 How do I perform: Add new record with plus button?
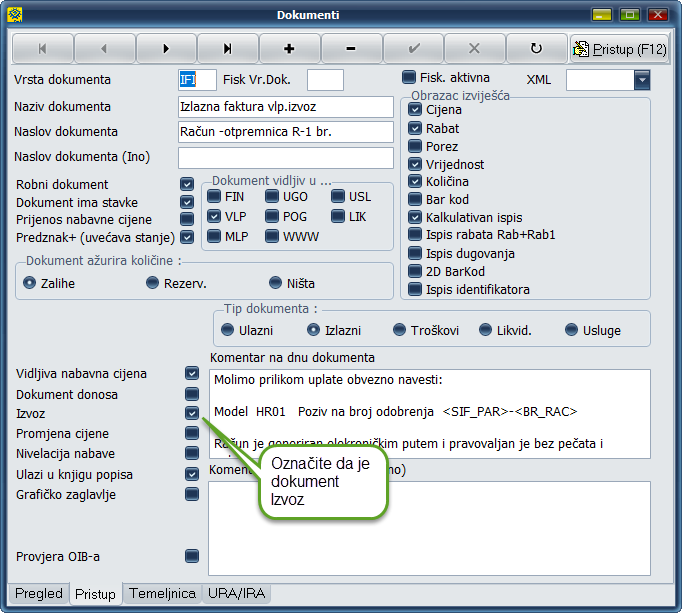pos(289,48)
